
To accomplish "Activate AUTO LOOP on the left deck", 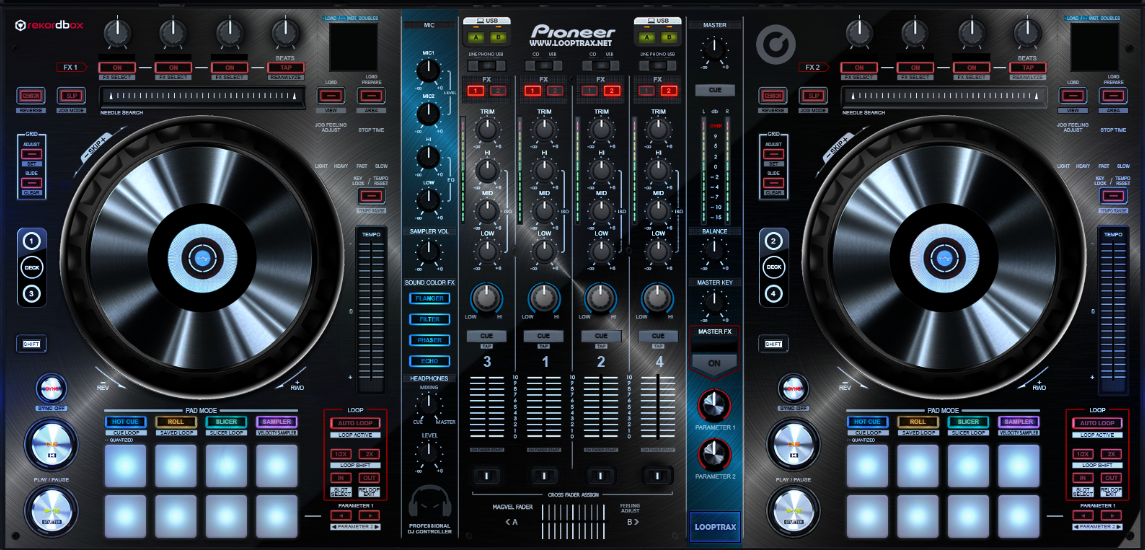I will click(x=354, y=423).
